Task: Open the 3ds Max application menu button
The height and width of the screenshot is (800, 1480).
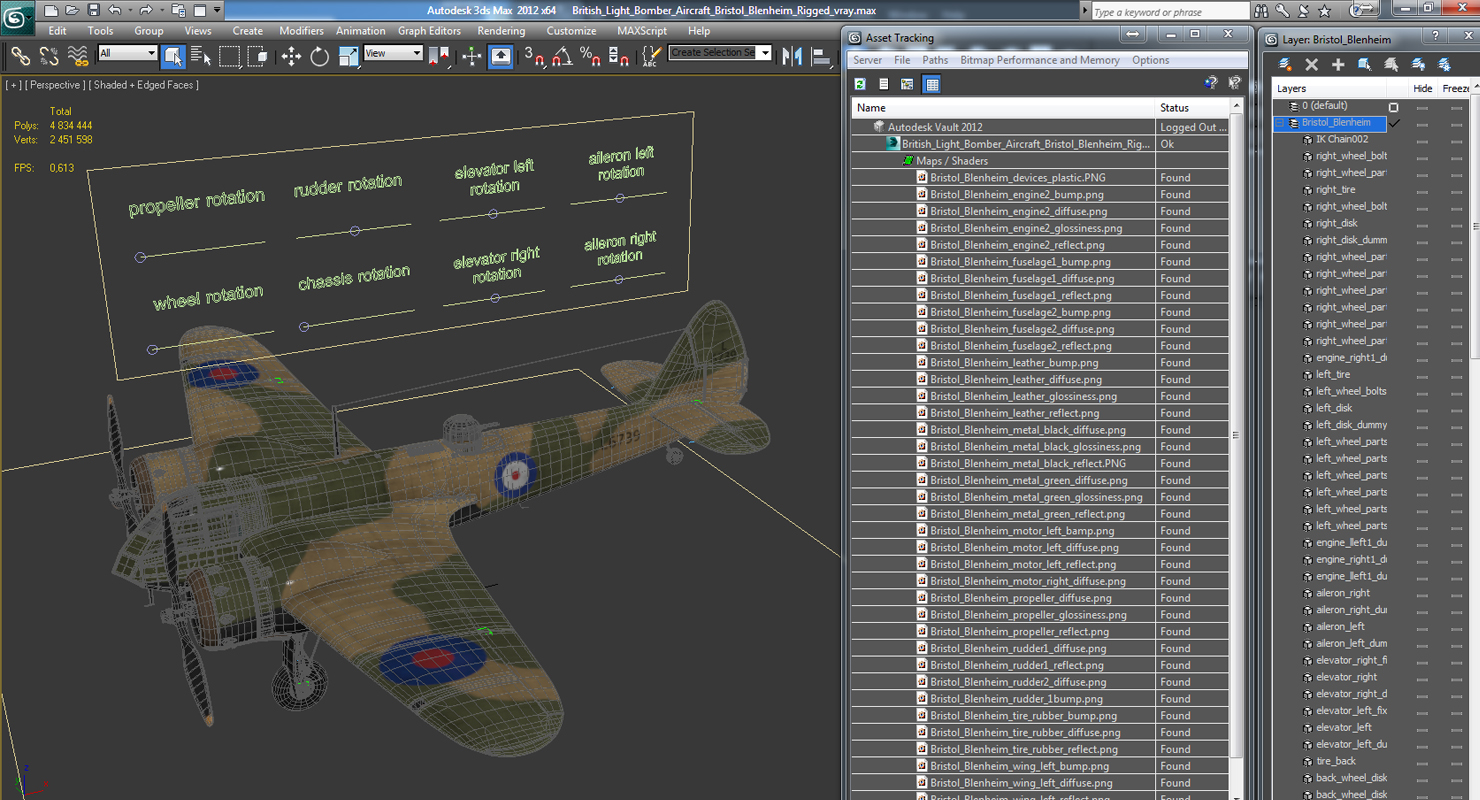Action: pyautogui.click(x=17, y=16)
